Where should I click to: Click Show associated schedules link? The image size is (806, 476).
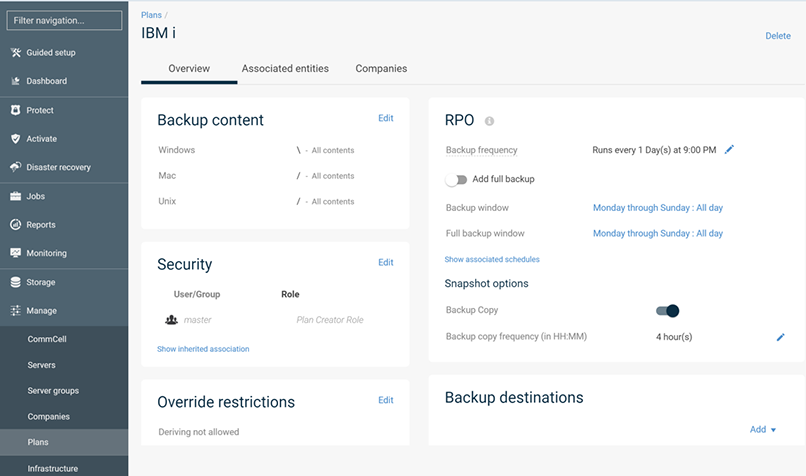click(492, 259)
